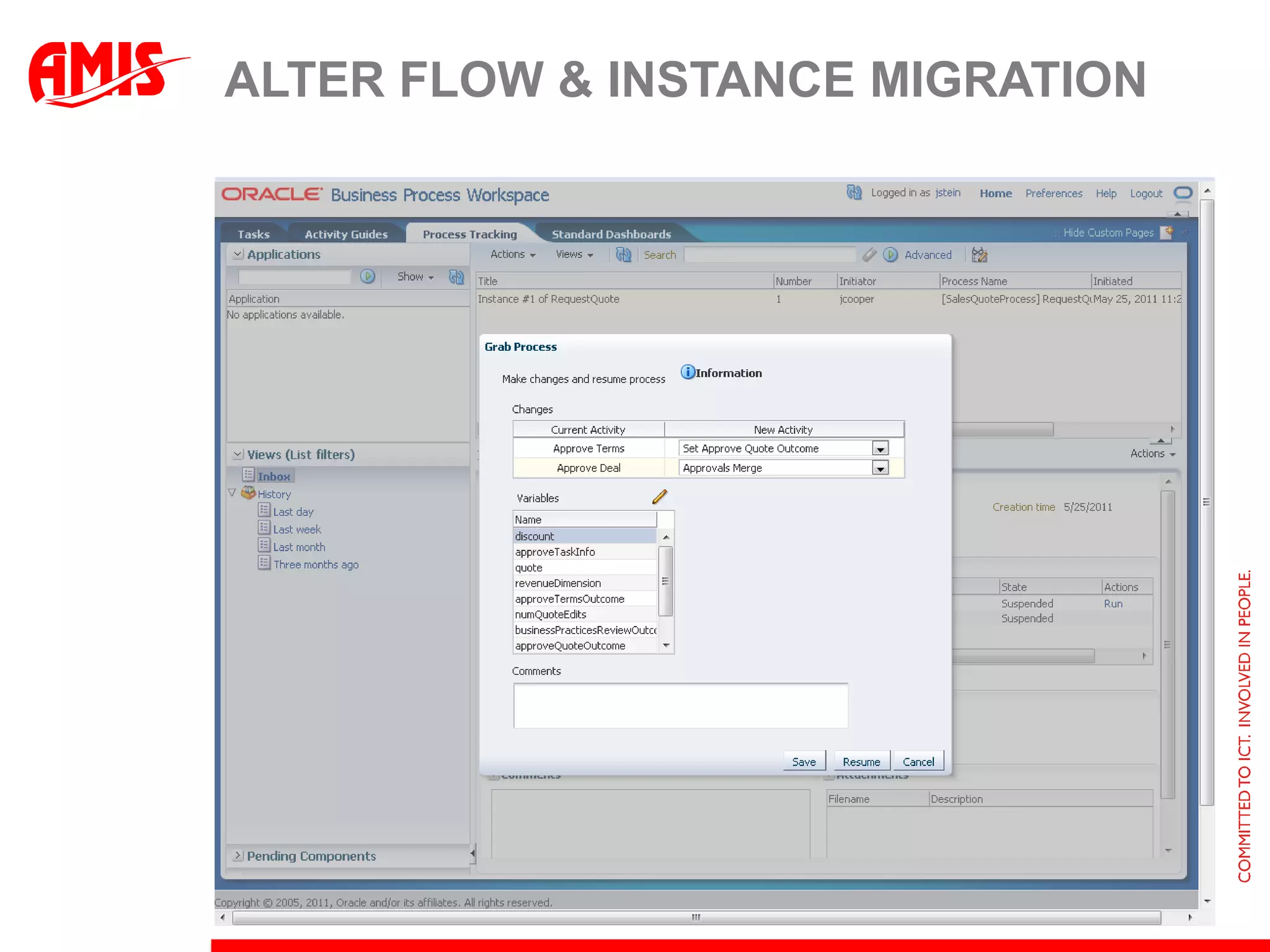1270x952 pixels.
Task: Click refresh icon next to Logged in
Action: (x=854, y=193)
